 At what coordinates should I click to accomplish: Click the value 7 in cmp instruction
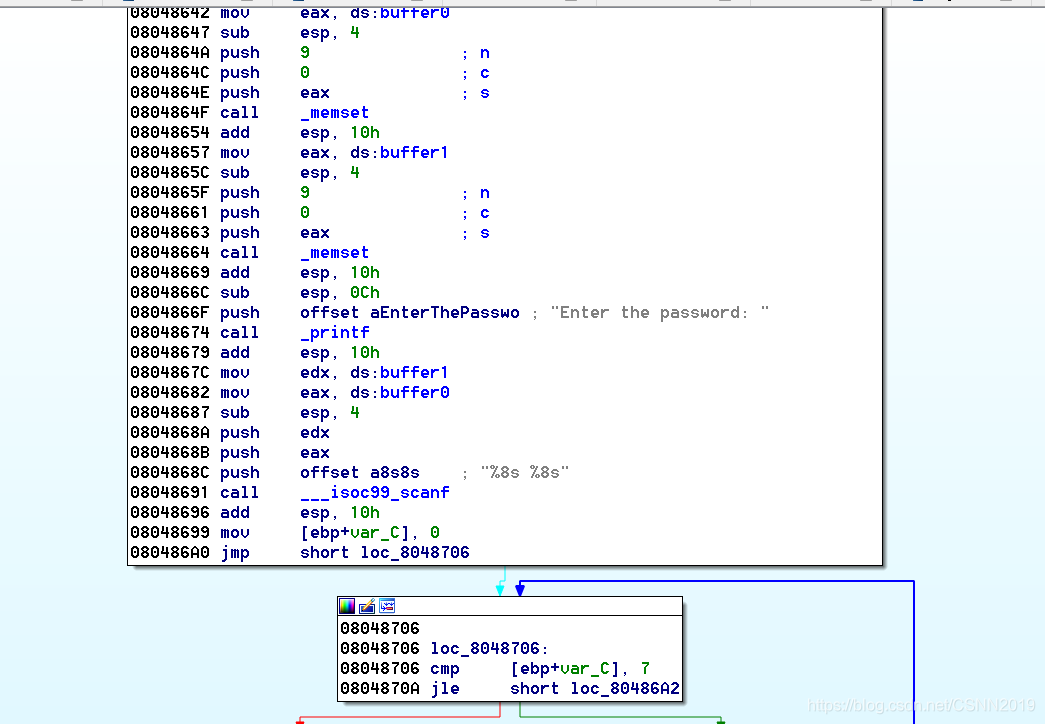645,669
